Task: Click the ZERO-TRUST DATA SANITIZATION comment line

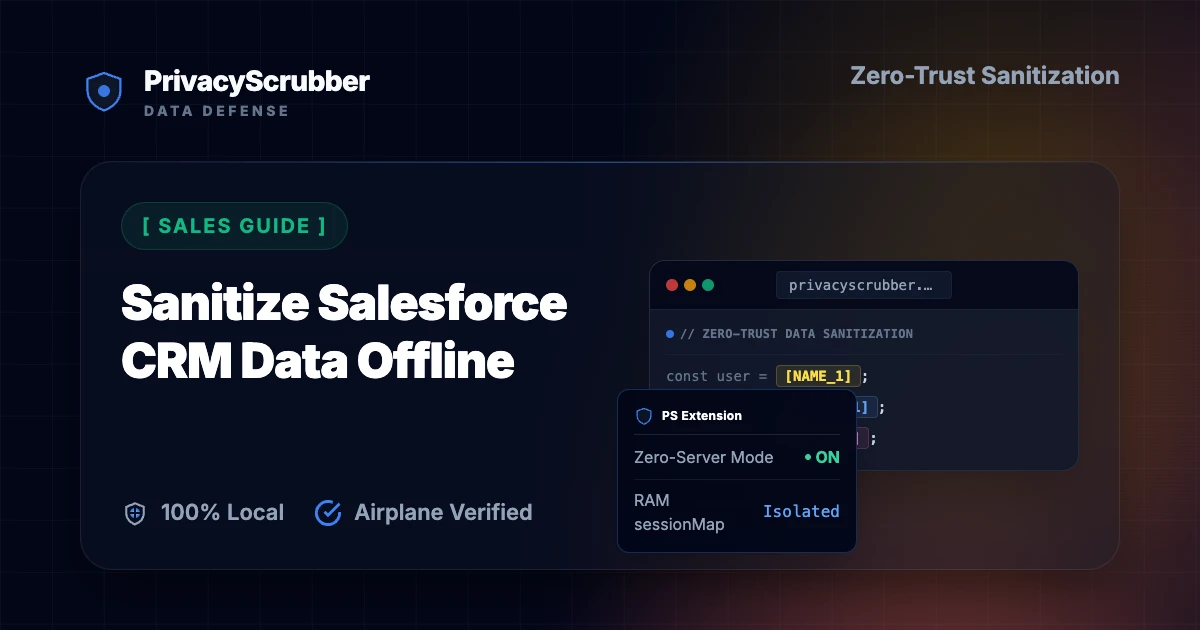Action: 796,334
